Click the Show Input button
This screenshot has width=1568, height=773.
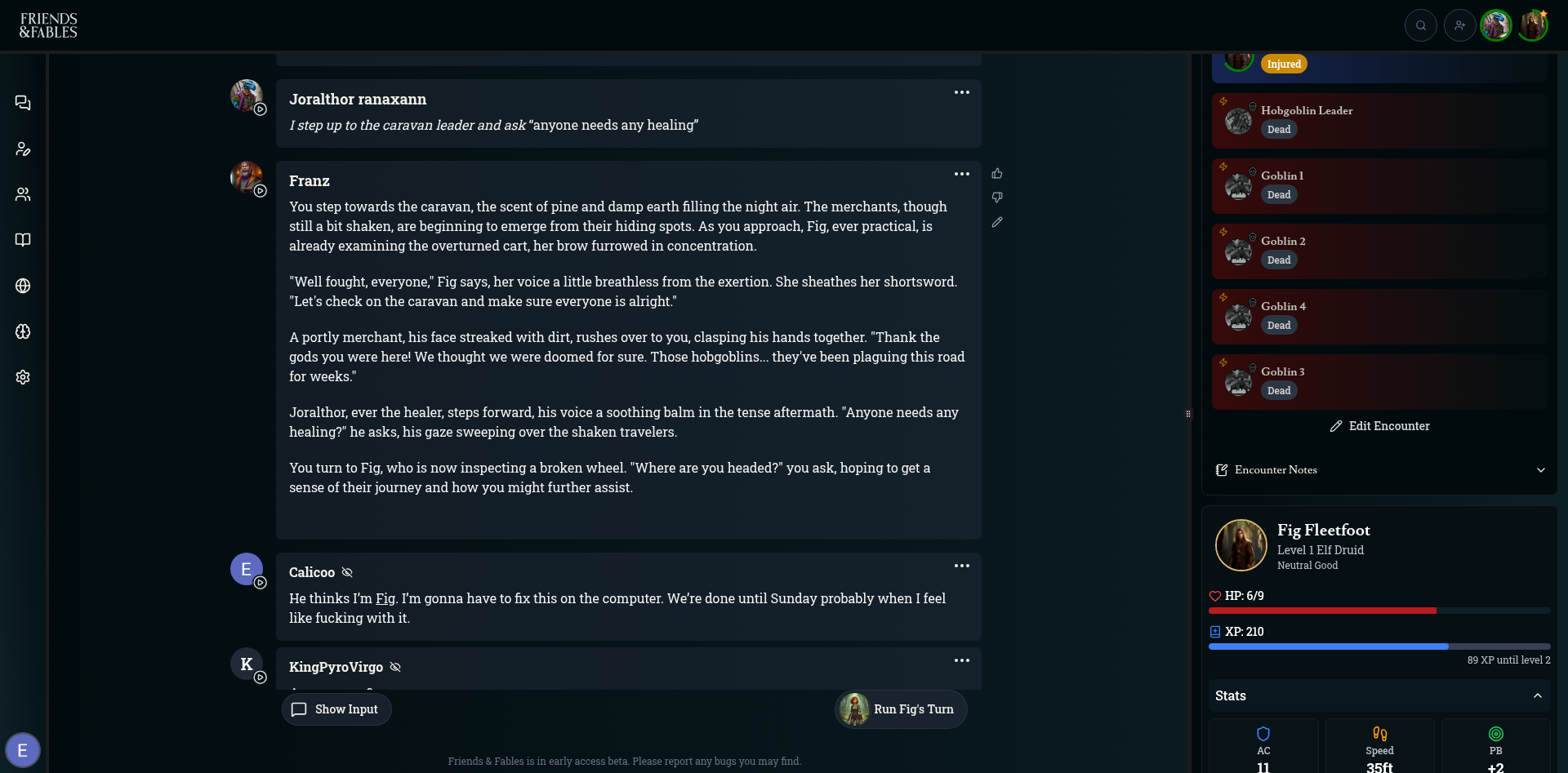[x=336, y=709]
